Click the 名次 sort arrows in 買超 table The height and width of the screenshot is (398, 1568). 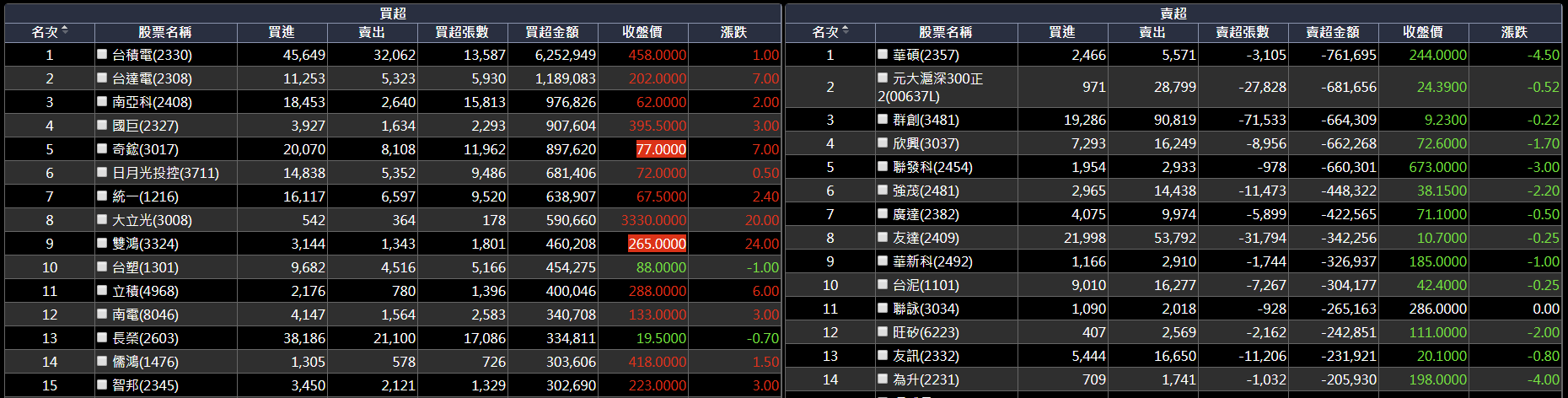click(x=65, y=30)
